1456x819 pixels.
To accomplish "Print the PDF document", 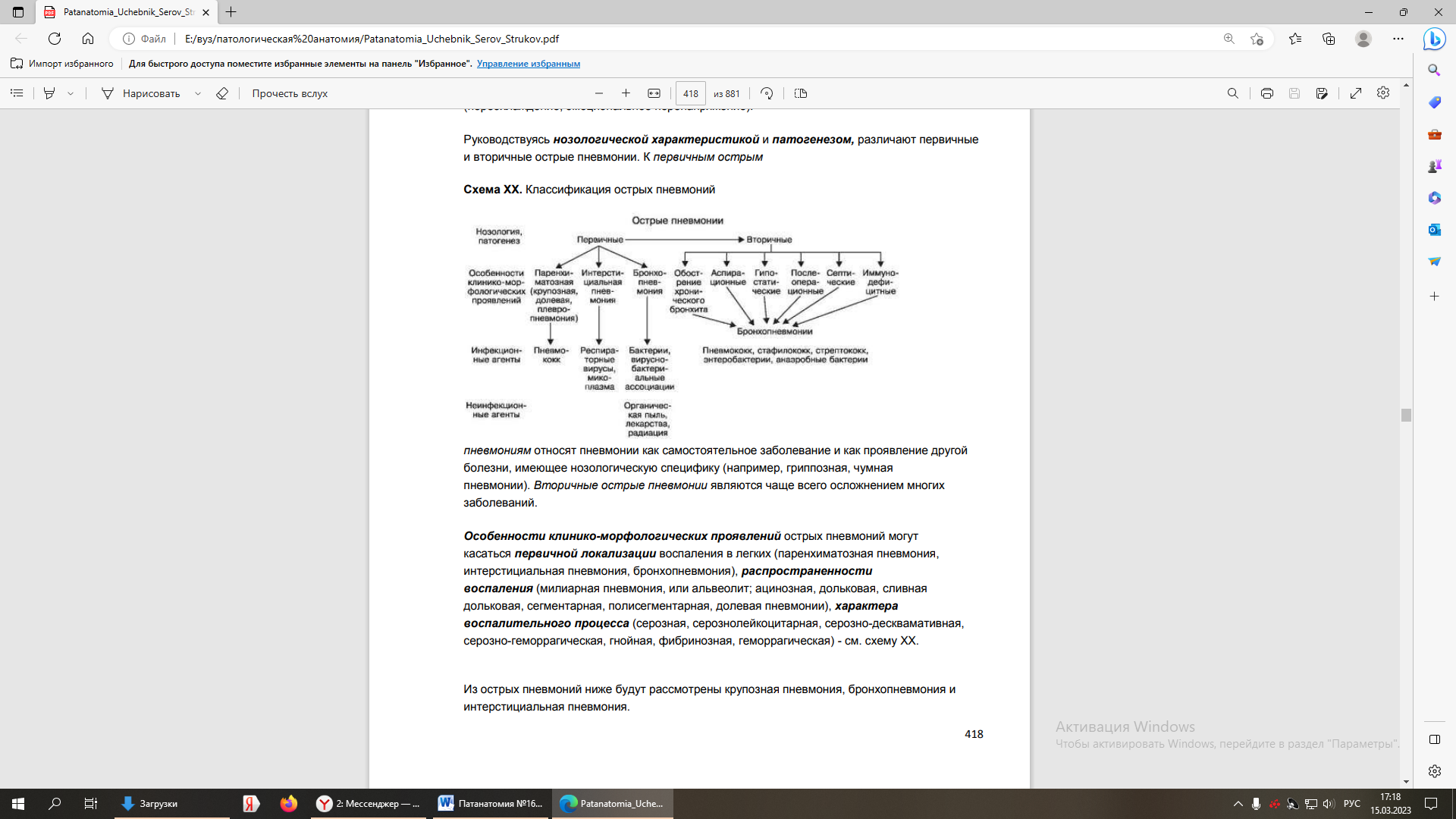I will [x=1266, y=93].
